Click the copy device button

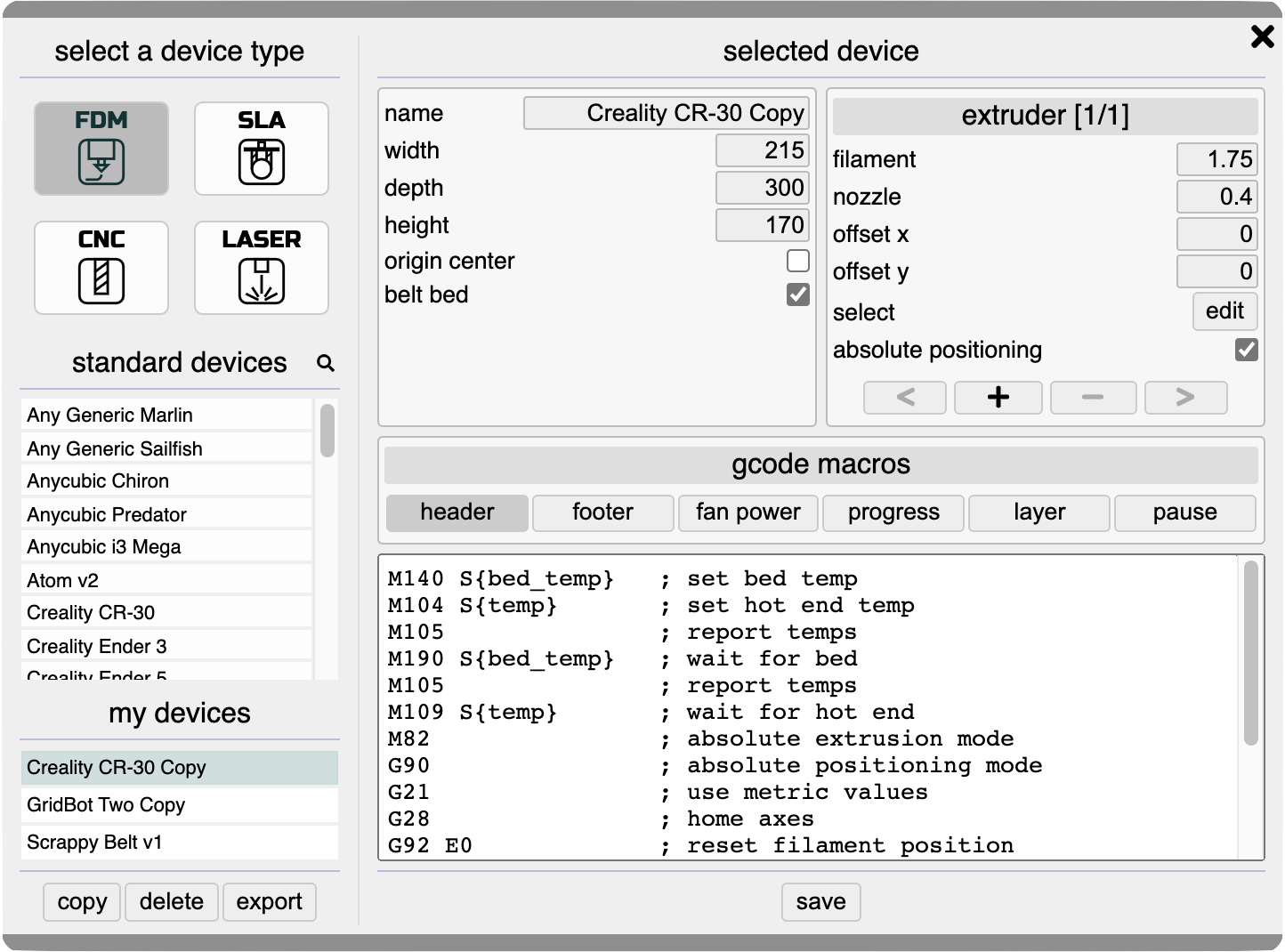(82, 902)
